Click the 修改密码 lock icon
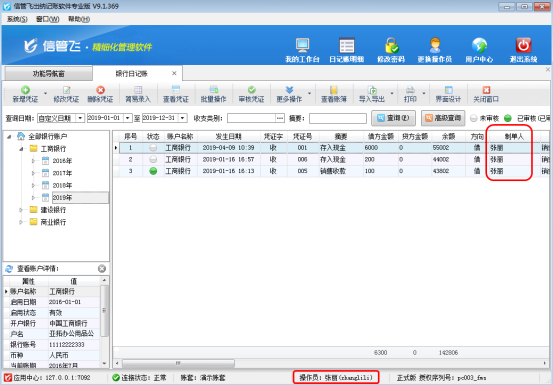 pyautogui.click(x=391, y=45)
